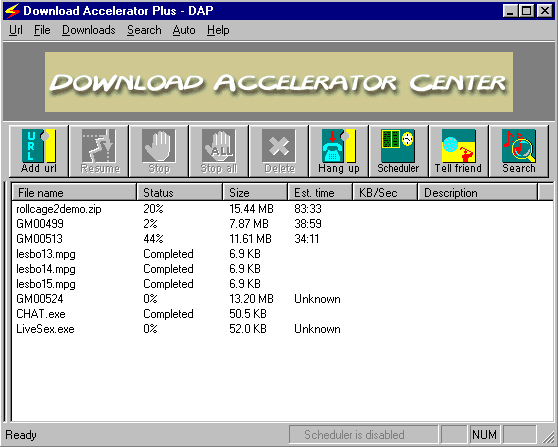Click the Add url toolbar icon

tap(38, 151)
